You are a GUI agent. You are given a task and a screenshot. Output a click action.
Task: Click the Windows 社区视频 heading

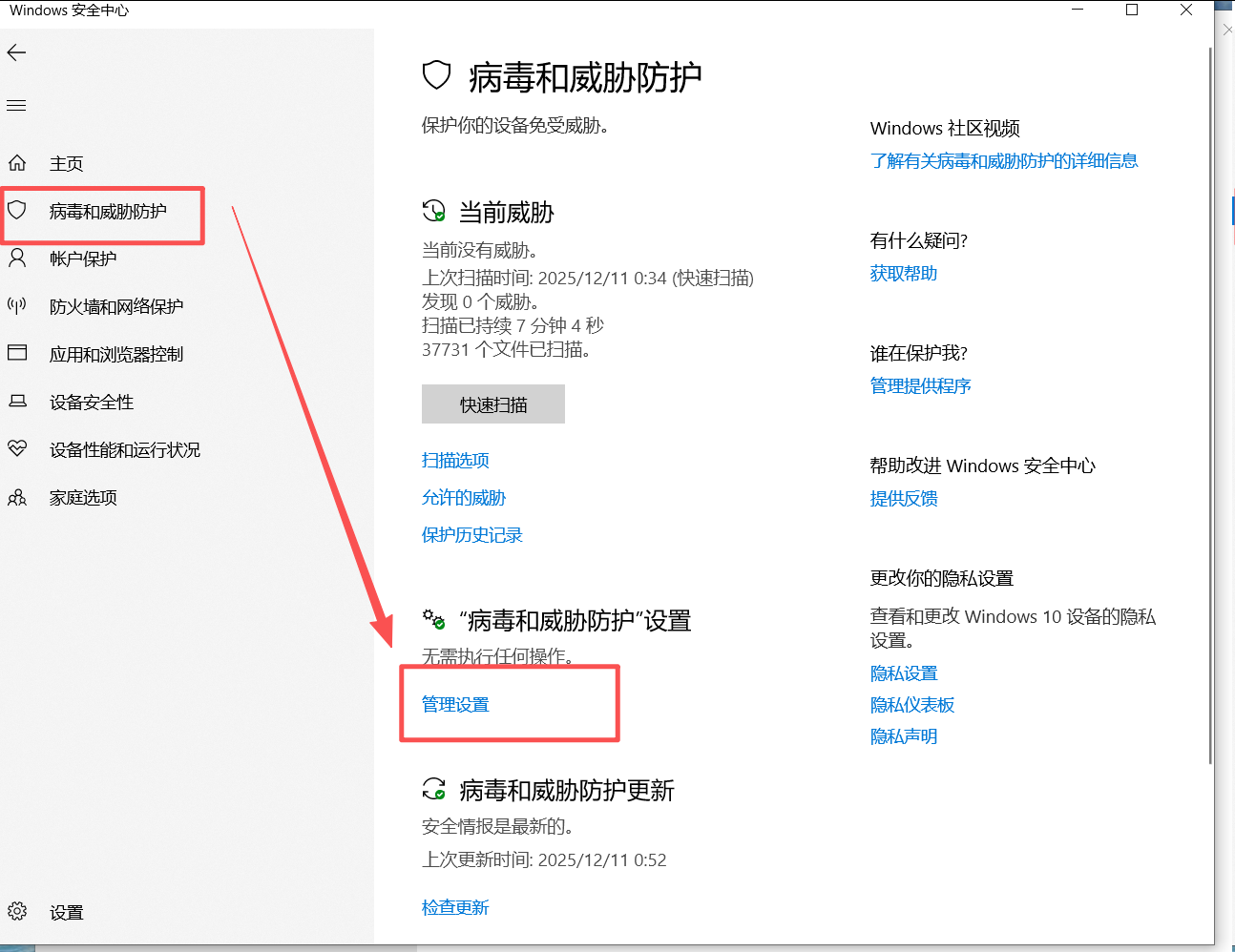pyautogui.click(x=945, y=129)
